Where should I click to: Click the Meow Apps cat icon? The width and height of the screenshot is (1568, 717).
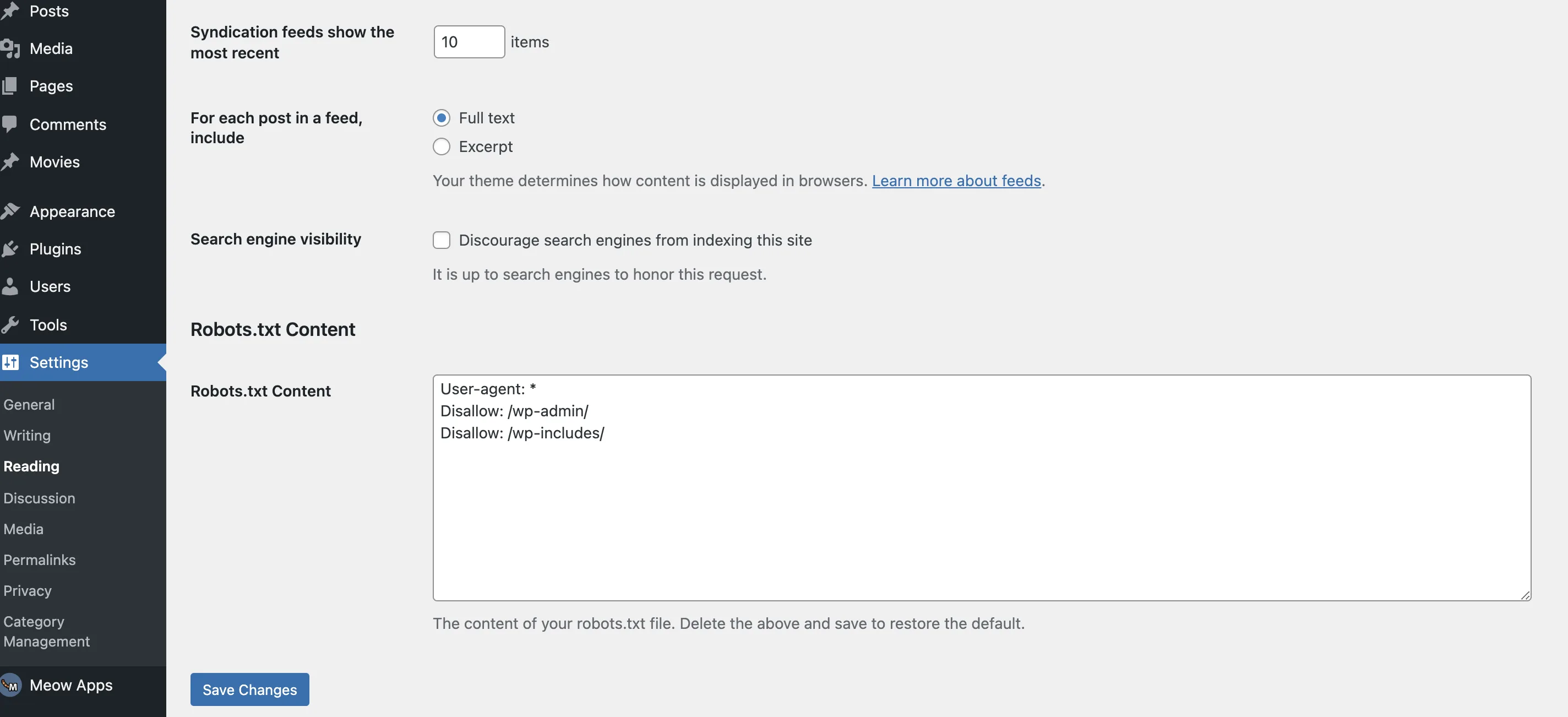pyautogui.click(x=10, y=685)
